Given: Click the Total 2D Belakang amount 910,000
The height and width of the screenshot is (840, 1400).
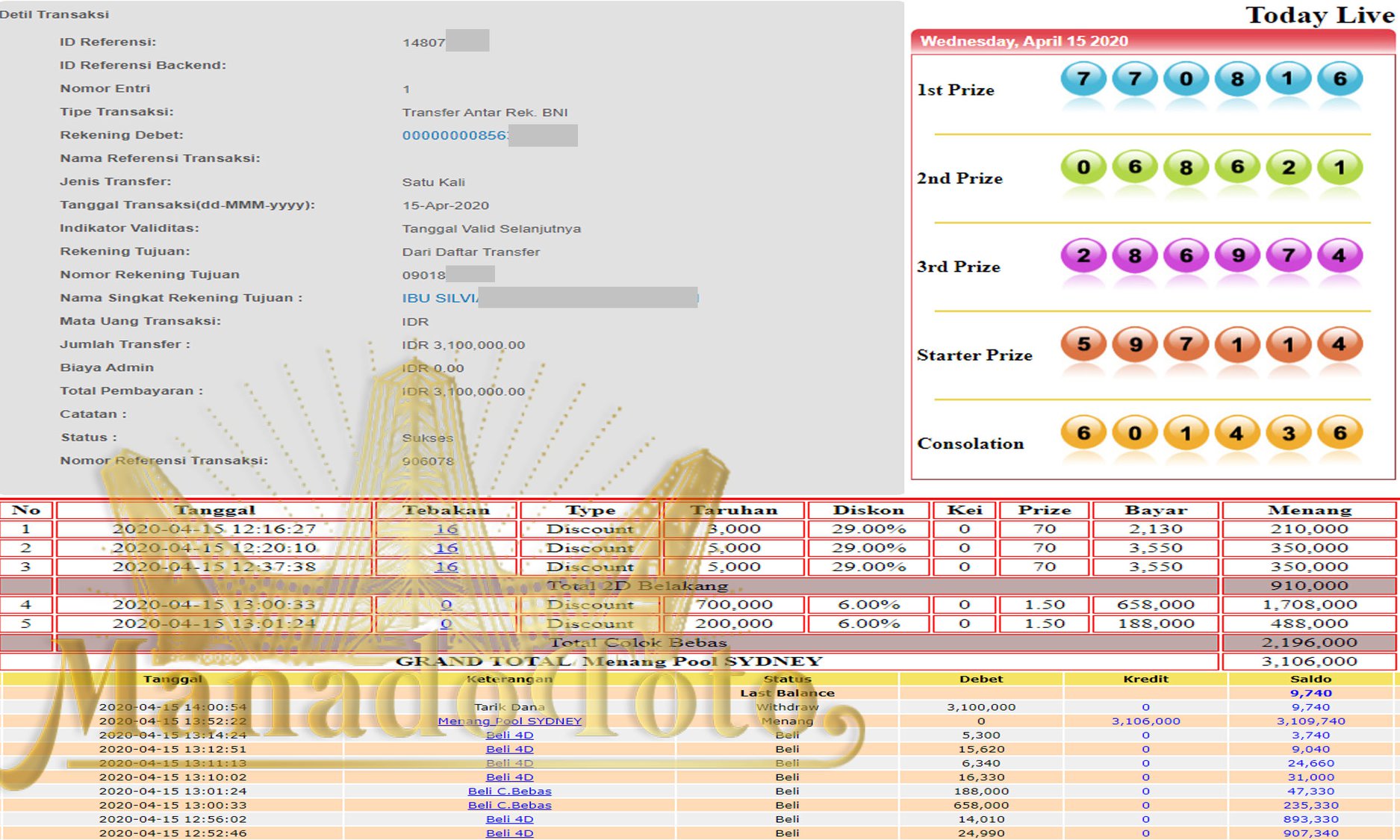Looking at the screenshot, I should [1310, 585].
